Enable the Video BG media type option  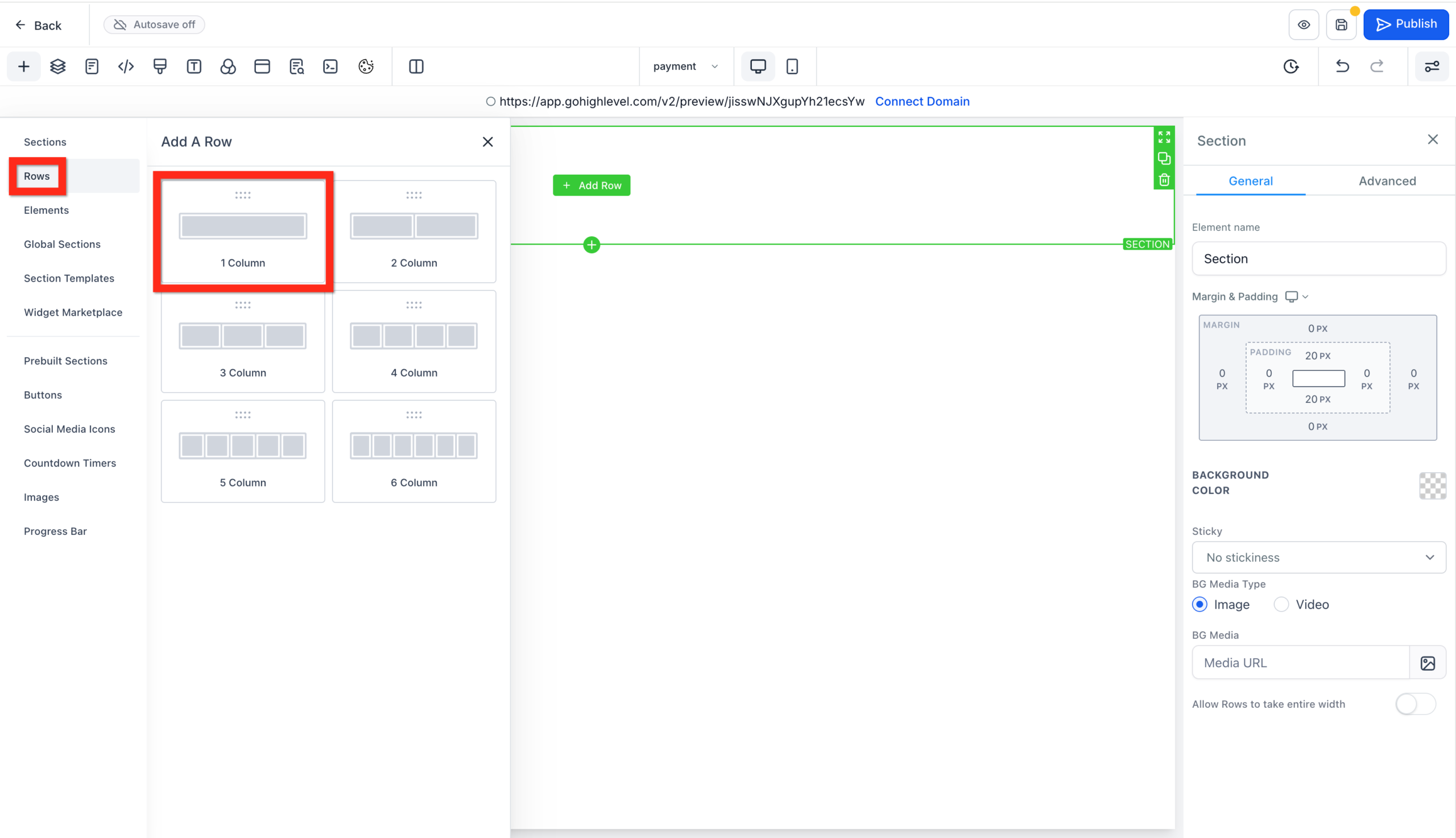(1281, 604)
